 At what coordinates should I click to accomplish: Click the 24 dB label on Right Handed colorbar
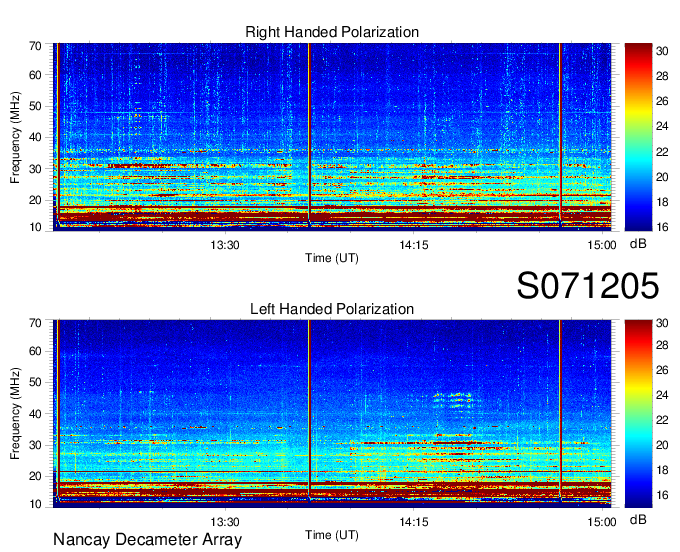tap(662, 126)
